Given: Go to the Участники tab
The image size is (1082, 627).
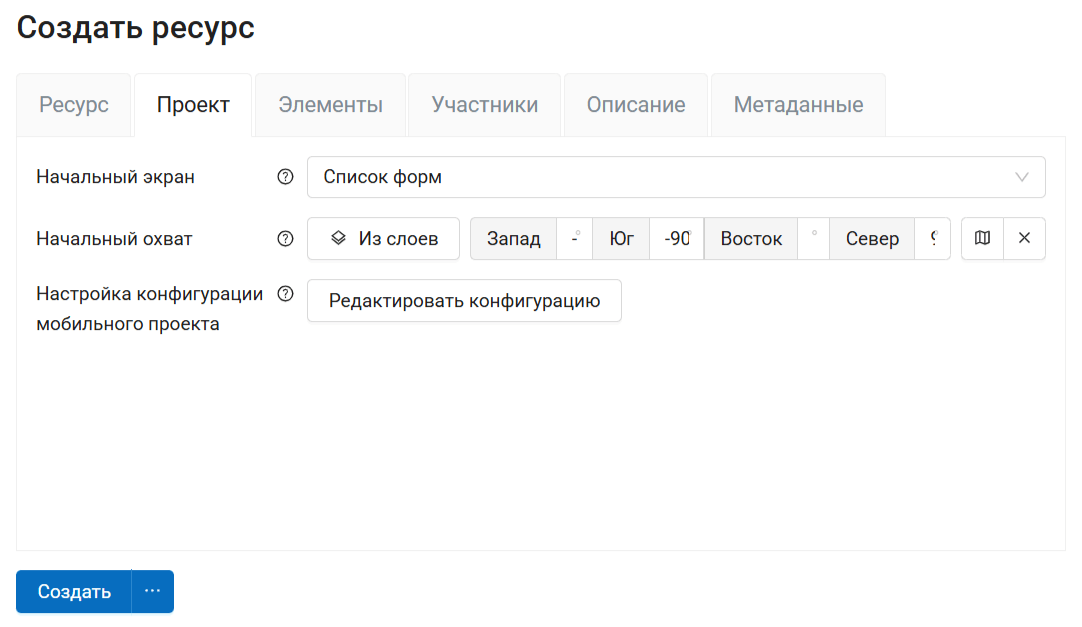Looking at the screenshot, I should (x=485, y=105).
